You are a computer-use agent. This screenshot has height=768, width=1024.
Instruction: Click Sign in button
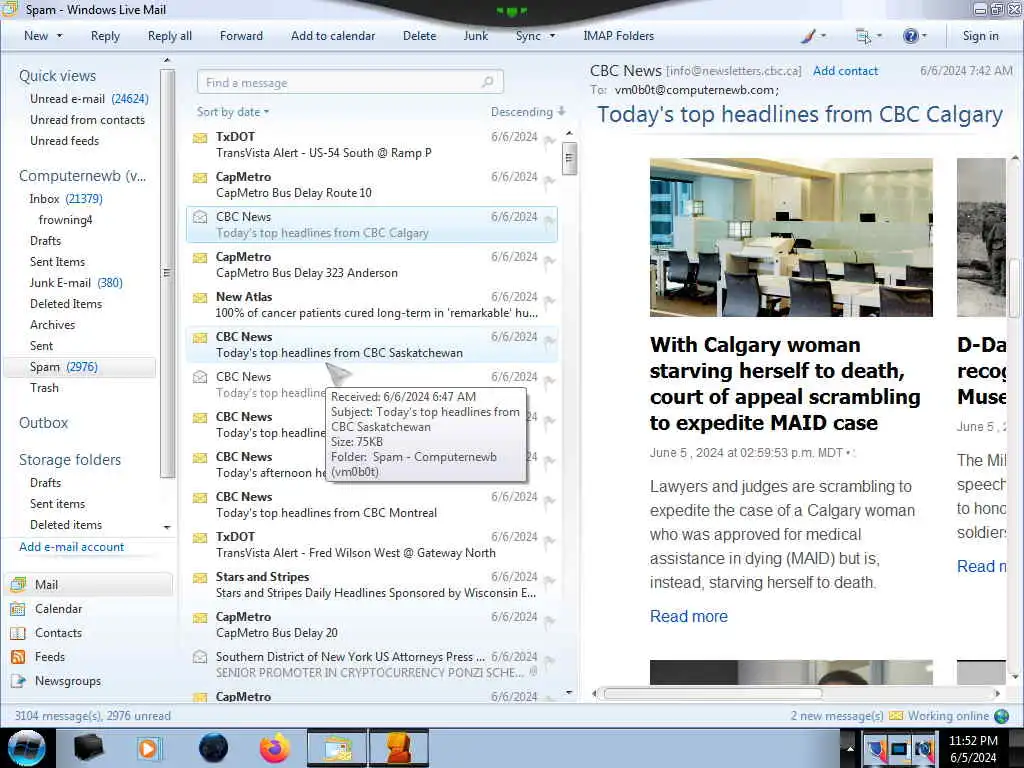980,36
